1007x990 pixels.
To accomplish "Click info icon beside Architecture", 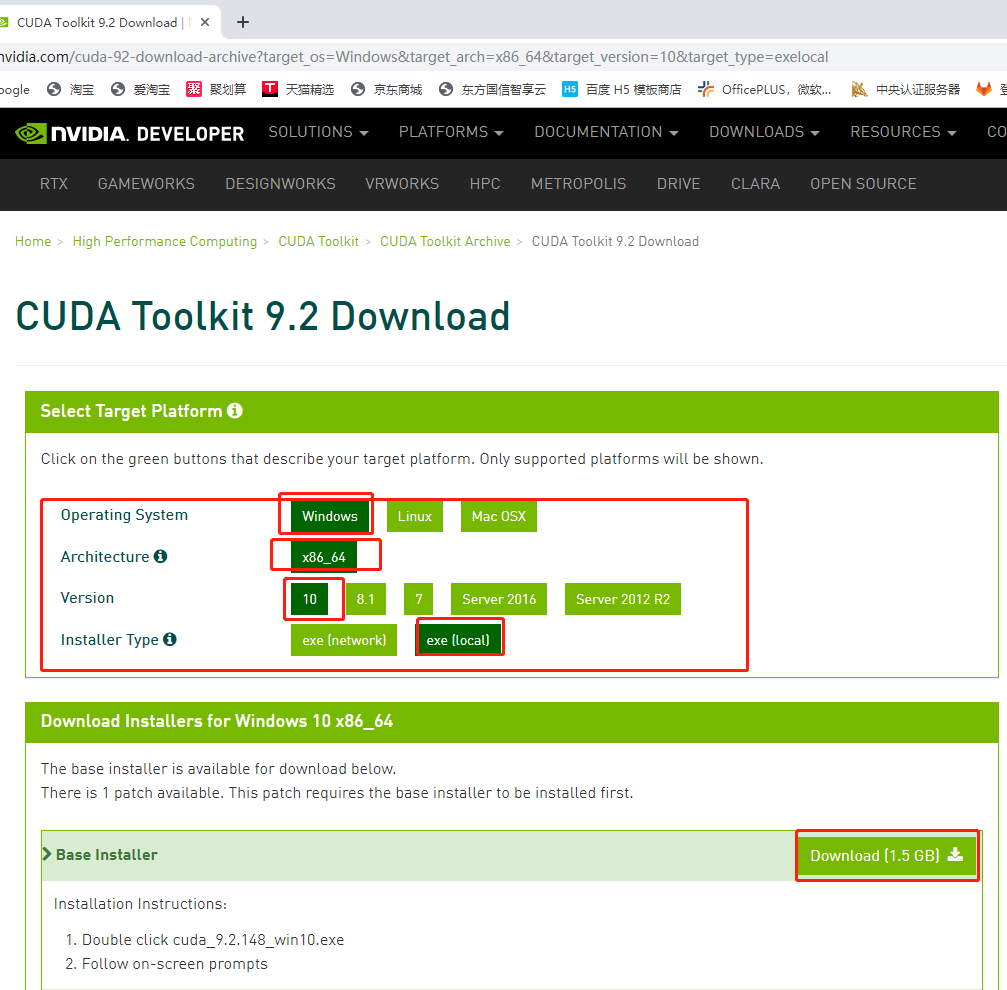I will (x=161, y=556).
